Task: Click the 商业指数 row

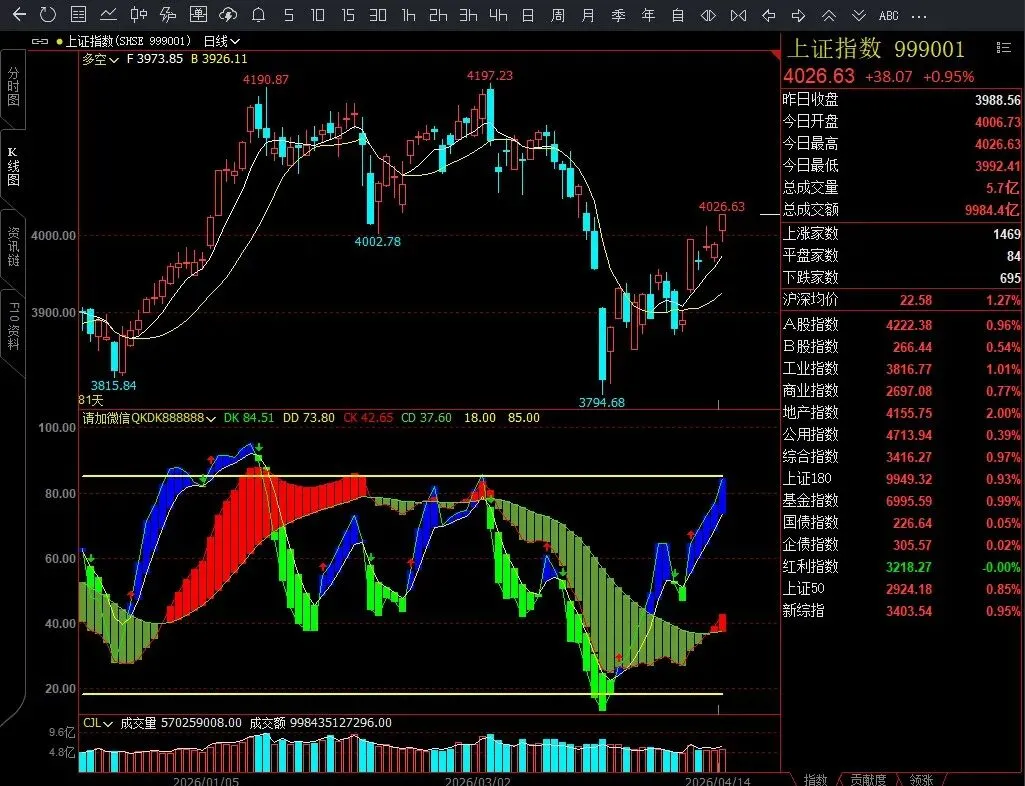Action: (x=901, y=391)
